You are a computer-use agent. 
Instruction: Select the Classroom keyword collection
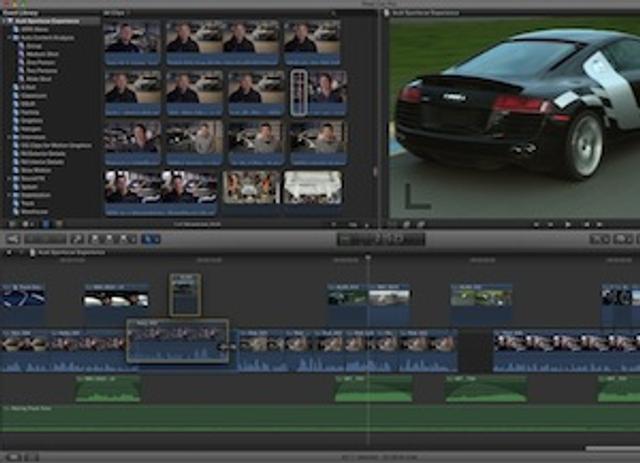[x=34, y=96]
